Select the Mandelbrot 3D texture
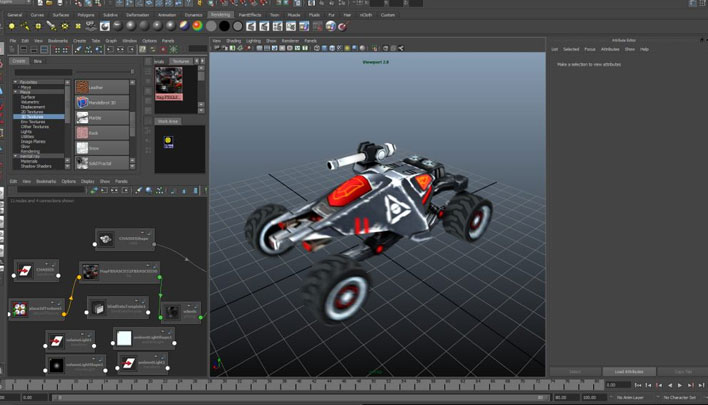Image resolution: width=708 pixels, height=405 pixels. tap(102, 102)
